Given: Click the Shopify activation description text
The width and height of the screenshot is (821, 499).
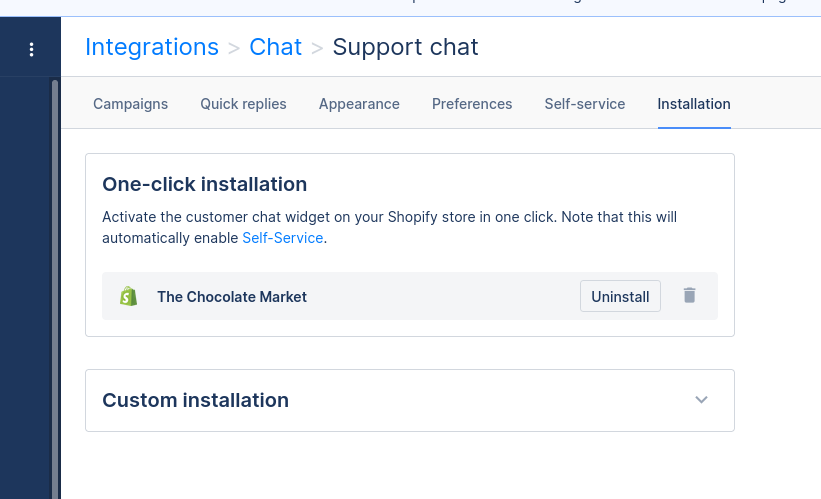Looking at the screenshot, I should click(400, 217).
